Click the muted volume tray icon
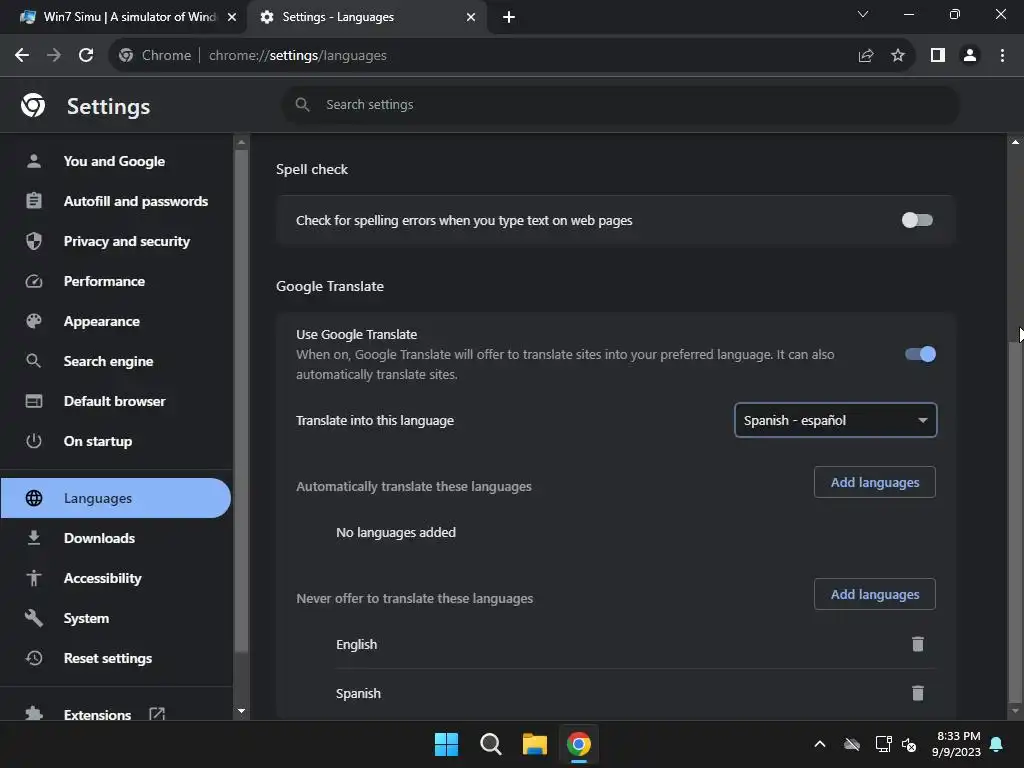This screenshot has width=1024, height=768. click(909, 744)
